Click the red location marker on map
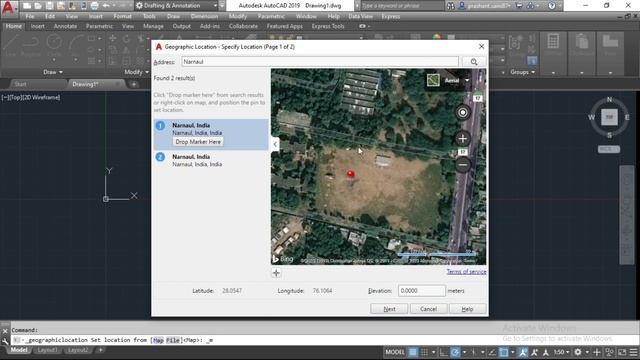 tap(350, 174)
